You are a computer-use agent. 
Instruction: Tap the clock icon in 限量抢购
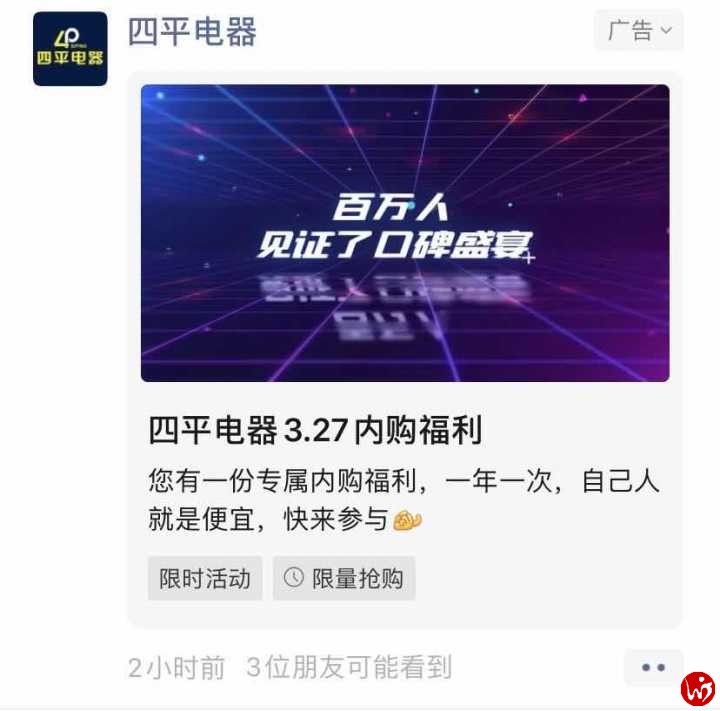click(294, 577)
